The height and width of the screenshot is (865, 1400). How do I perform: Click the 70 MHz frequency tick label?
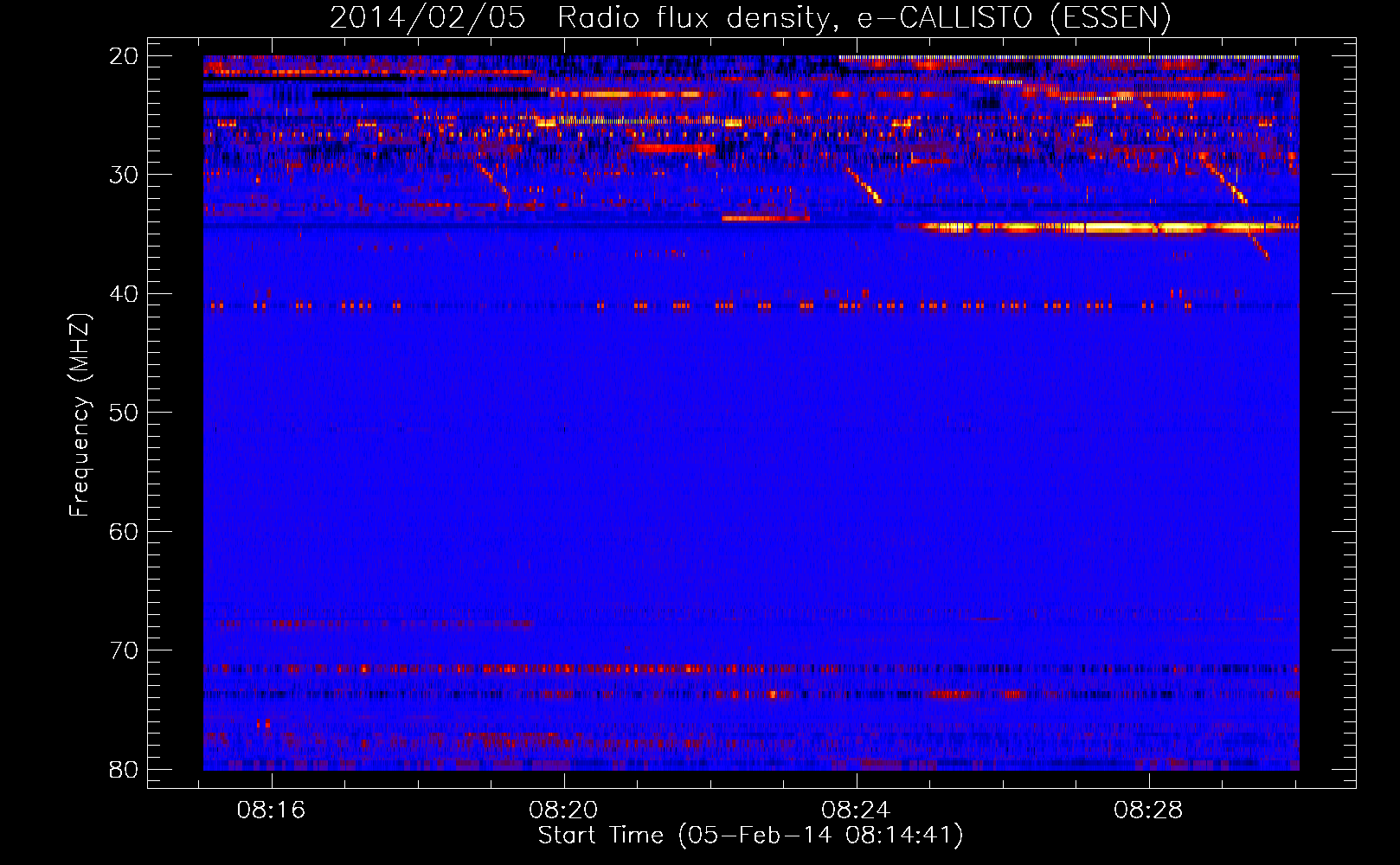pyautogui.click(x=124, y=650)
